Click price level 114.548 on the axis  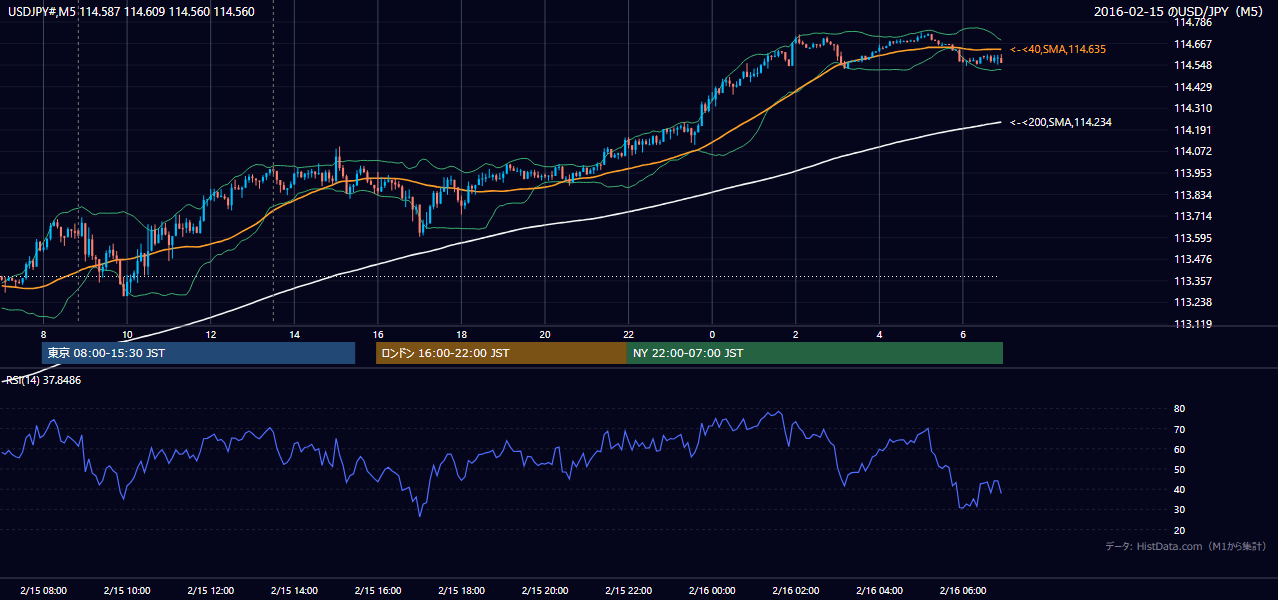coord(1192,65)
